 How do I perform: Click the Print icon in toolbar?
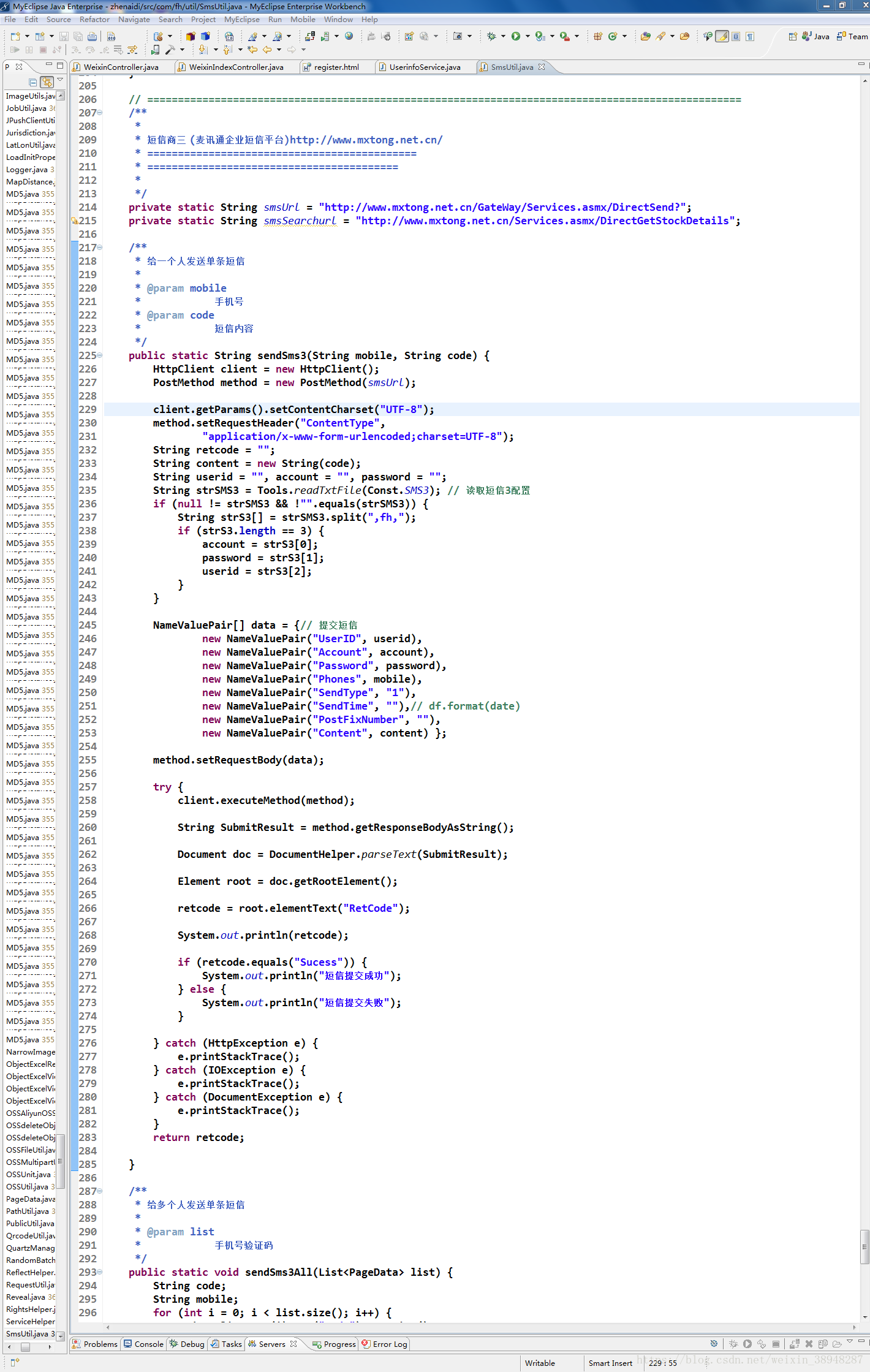pos(92,36)
